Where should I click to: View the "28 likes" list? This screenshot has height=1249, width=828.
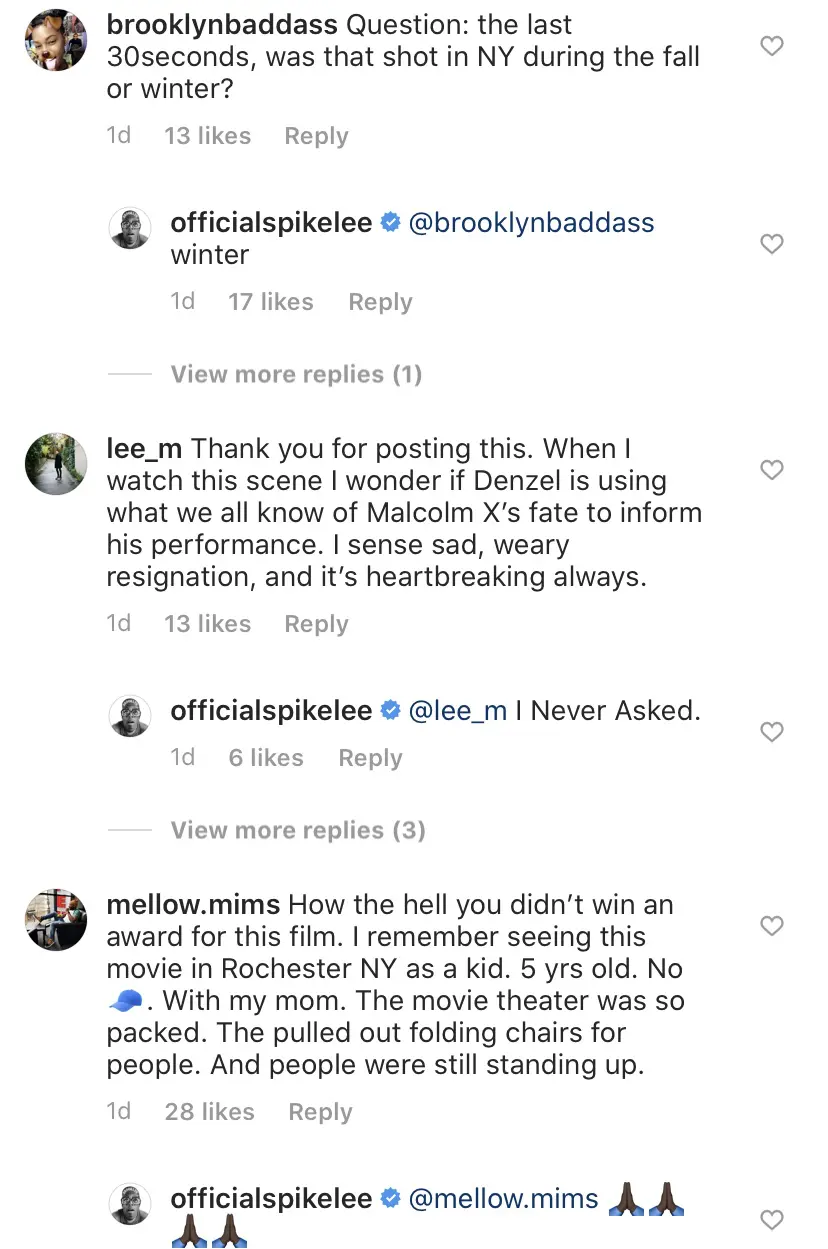(x=210, y=1112)
